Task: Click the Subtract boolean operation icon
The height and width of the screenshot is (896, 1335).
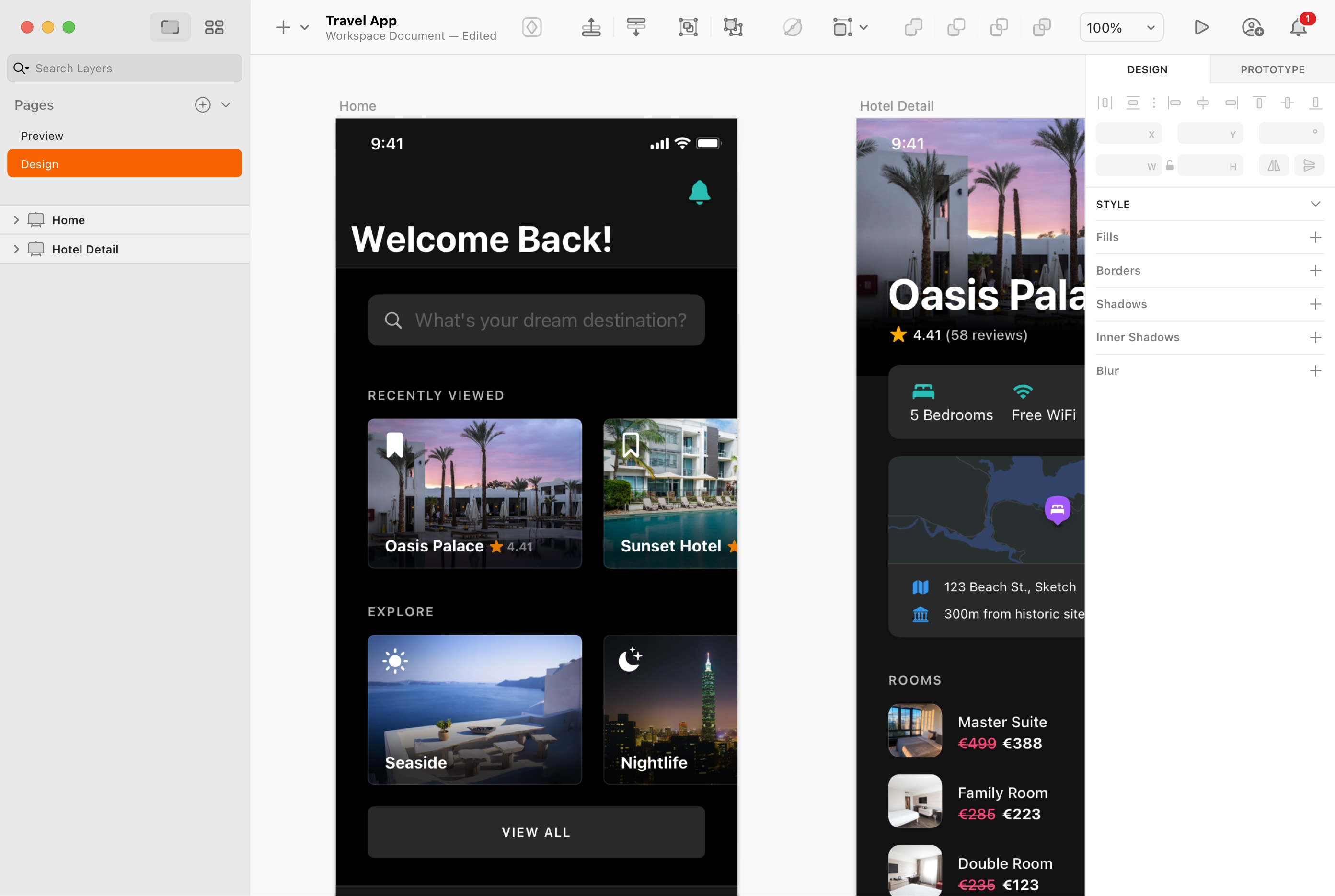Action: [955, 27]
